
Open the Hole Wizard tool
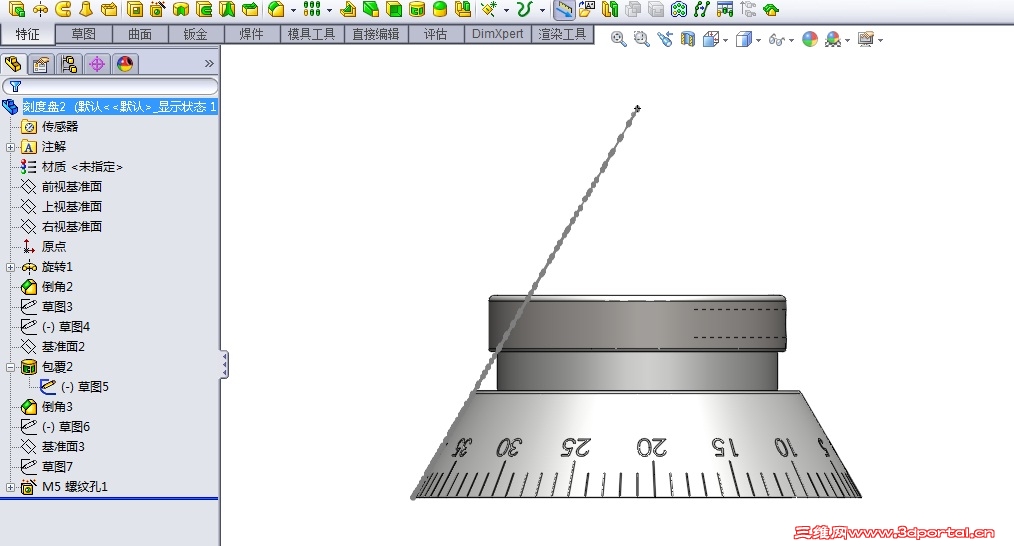click(x=157, y=9)
